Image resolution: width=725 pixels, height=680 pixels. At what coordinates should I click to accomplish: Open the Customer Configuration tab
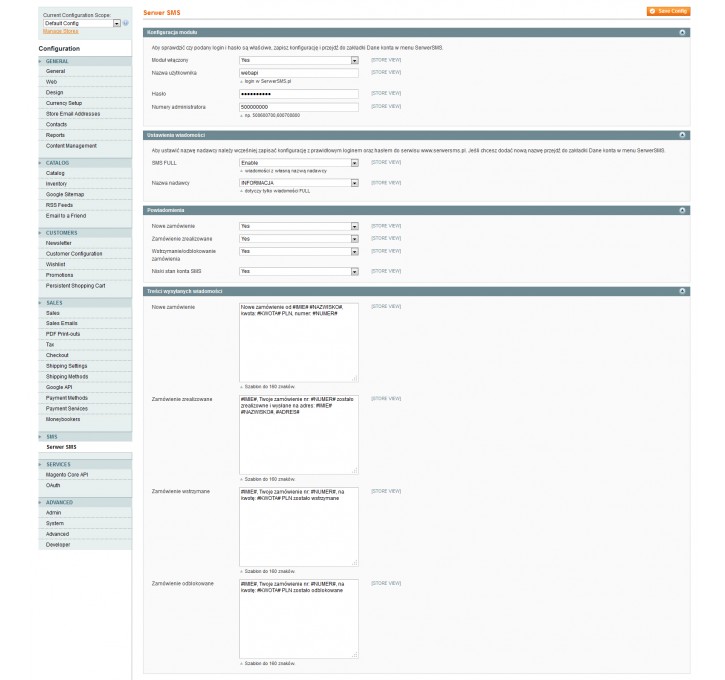coord(85,254)
